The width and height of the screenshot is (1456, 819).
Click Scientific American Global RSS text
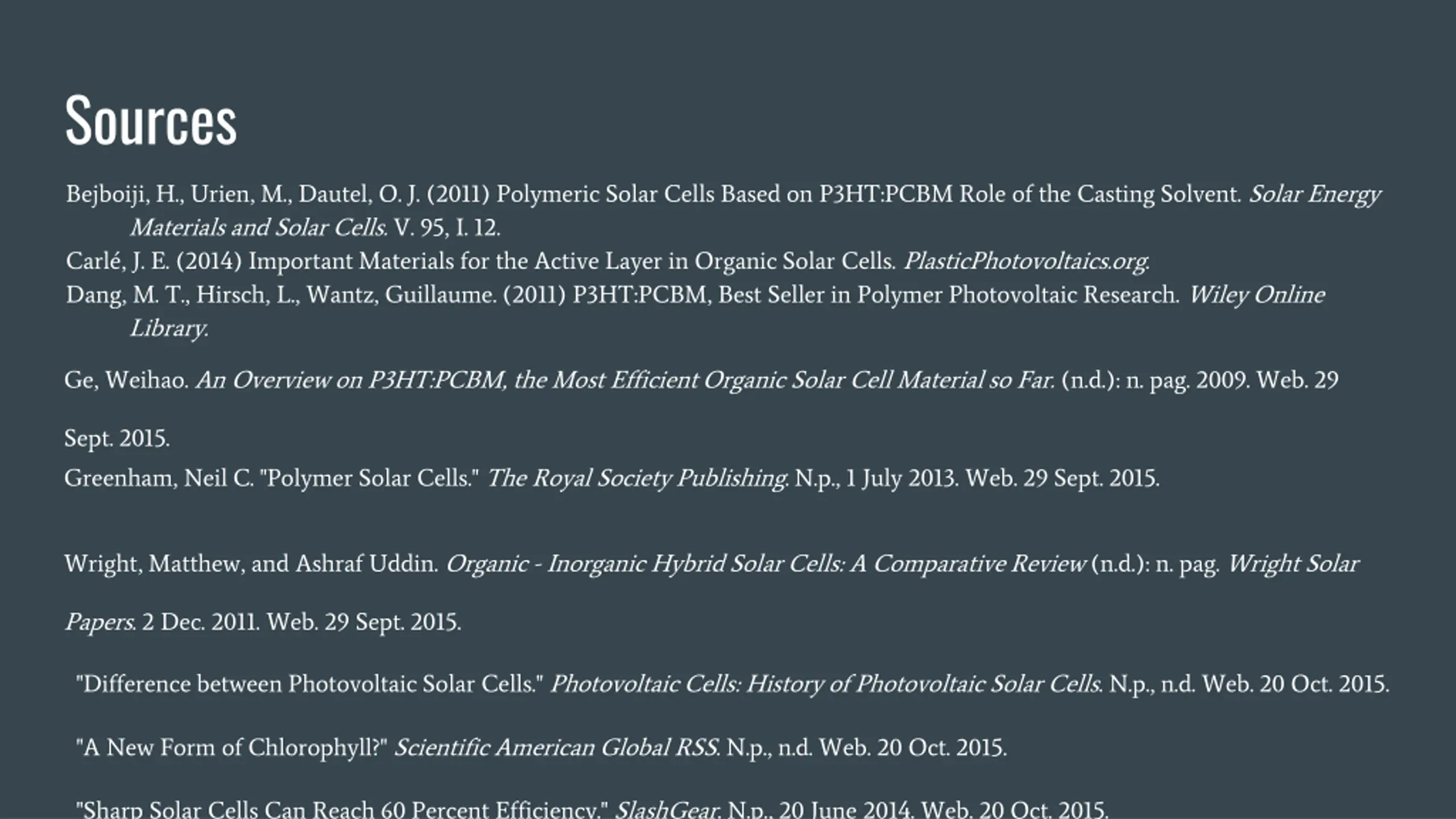(x=557, y=747)
